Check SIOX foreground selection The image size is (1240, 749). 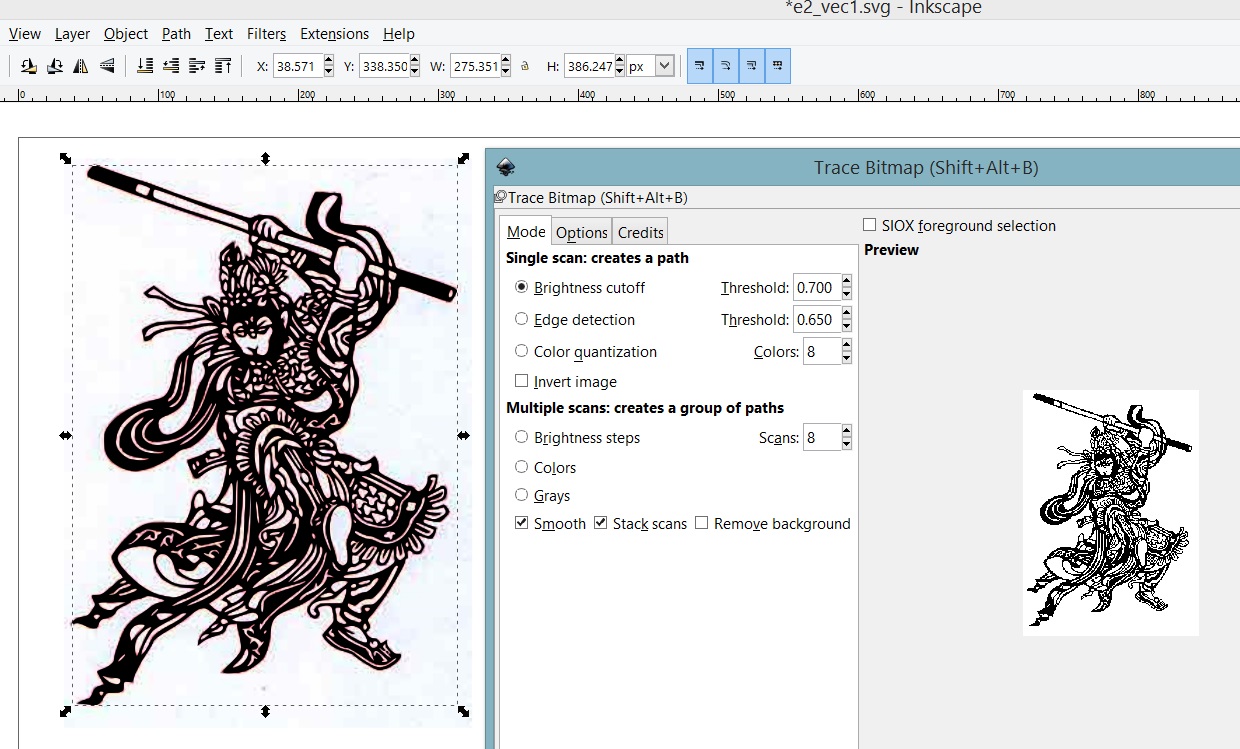[870, 225]
